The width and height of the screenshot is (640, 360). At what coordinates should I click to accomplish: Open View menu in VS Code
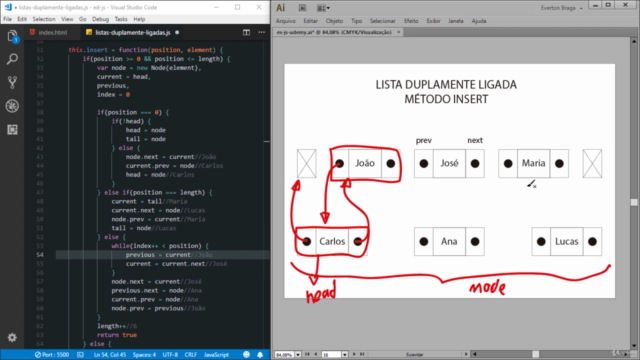67,19
